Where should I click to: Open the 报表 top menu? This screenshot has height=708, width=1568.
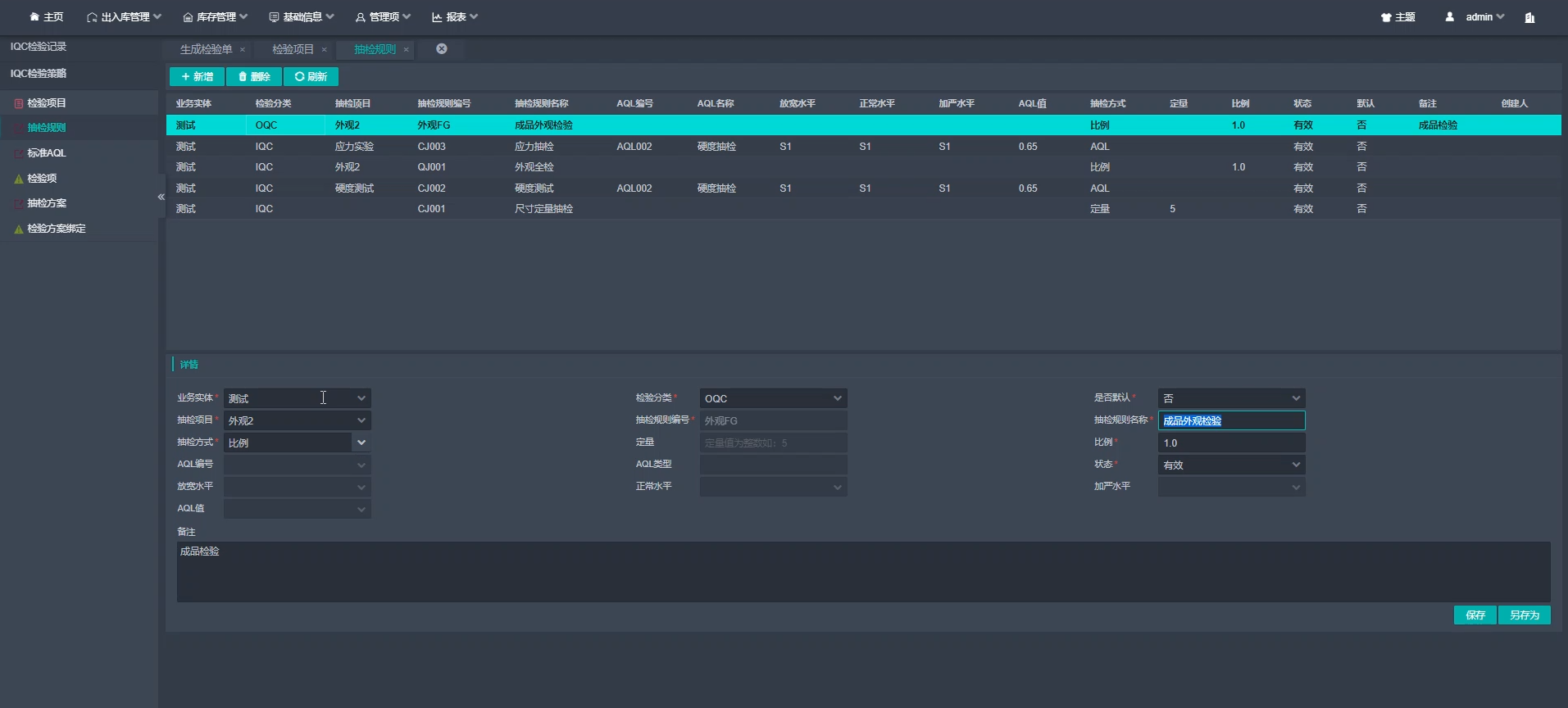455,17
